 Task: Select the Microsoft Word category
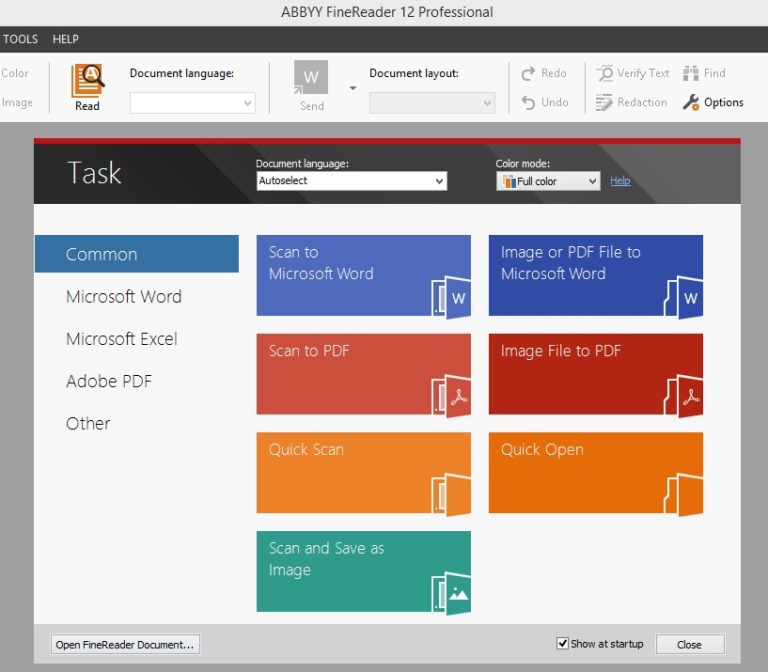tap(124, 296)
